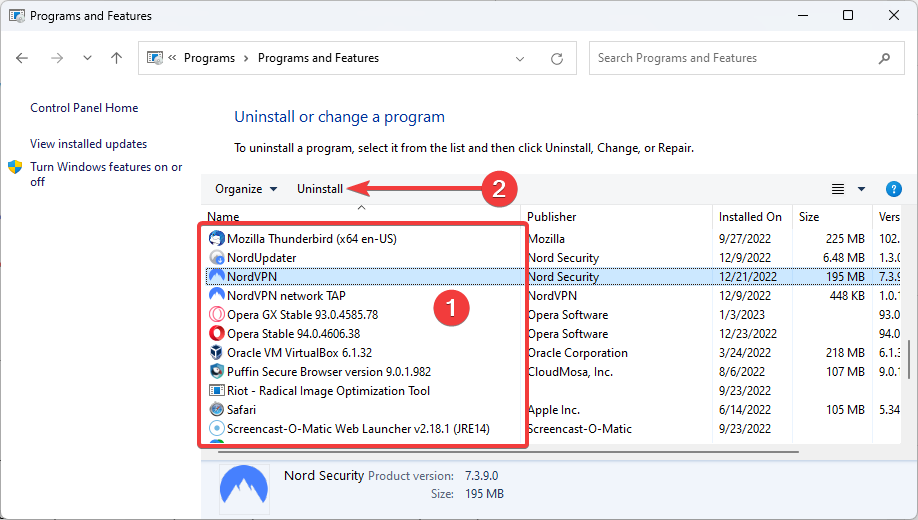Click the Puffin Secure Browser icon
The height and width of the screenshot is (520, 918).
pyautogui.click(x=216, y=372)
